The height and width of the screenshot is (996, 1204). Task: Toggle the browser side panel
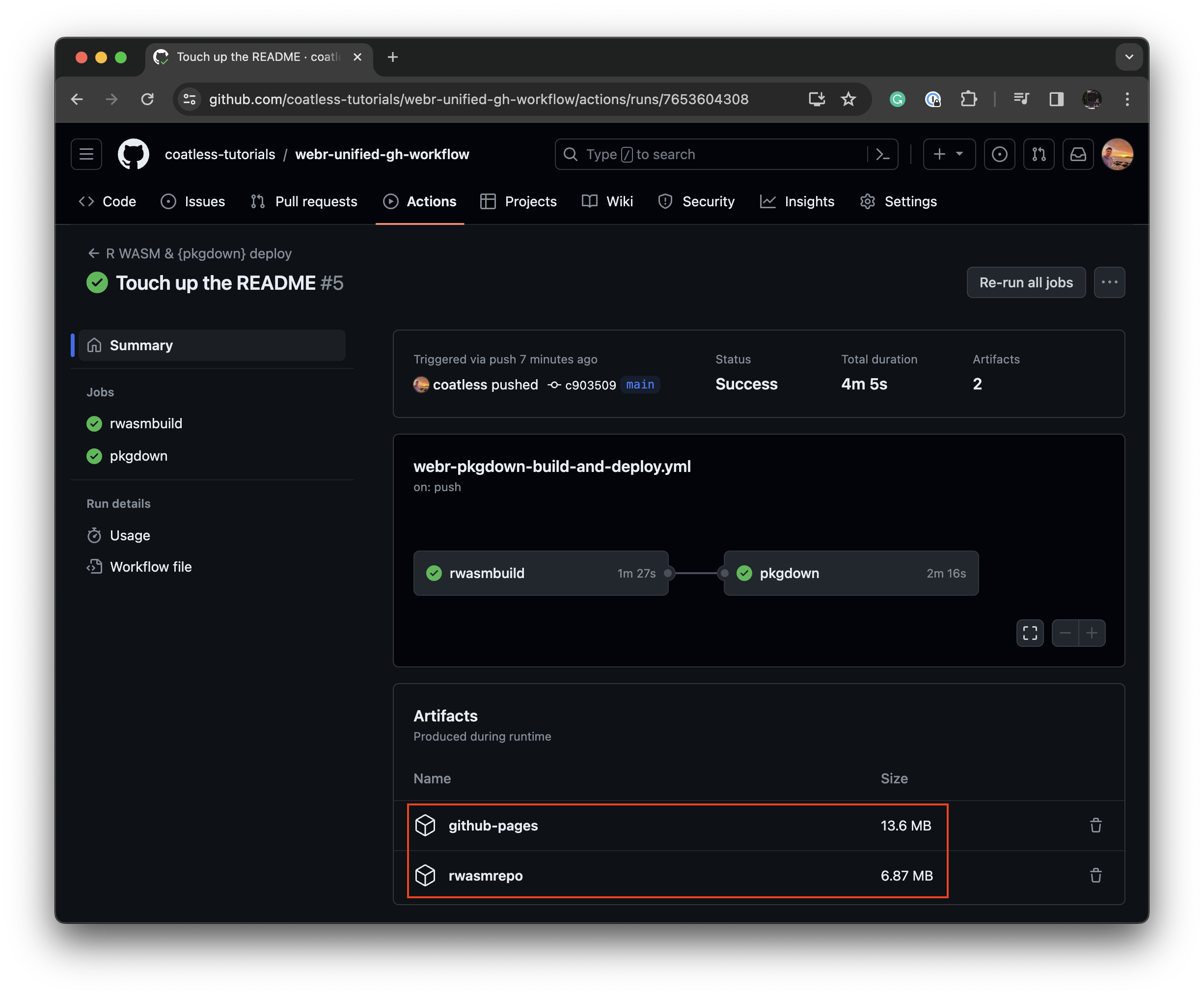[x=1056, y=99]
